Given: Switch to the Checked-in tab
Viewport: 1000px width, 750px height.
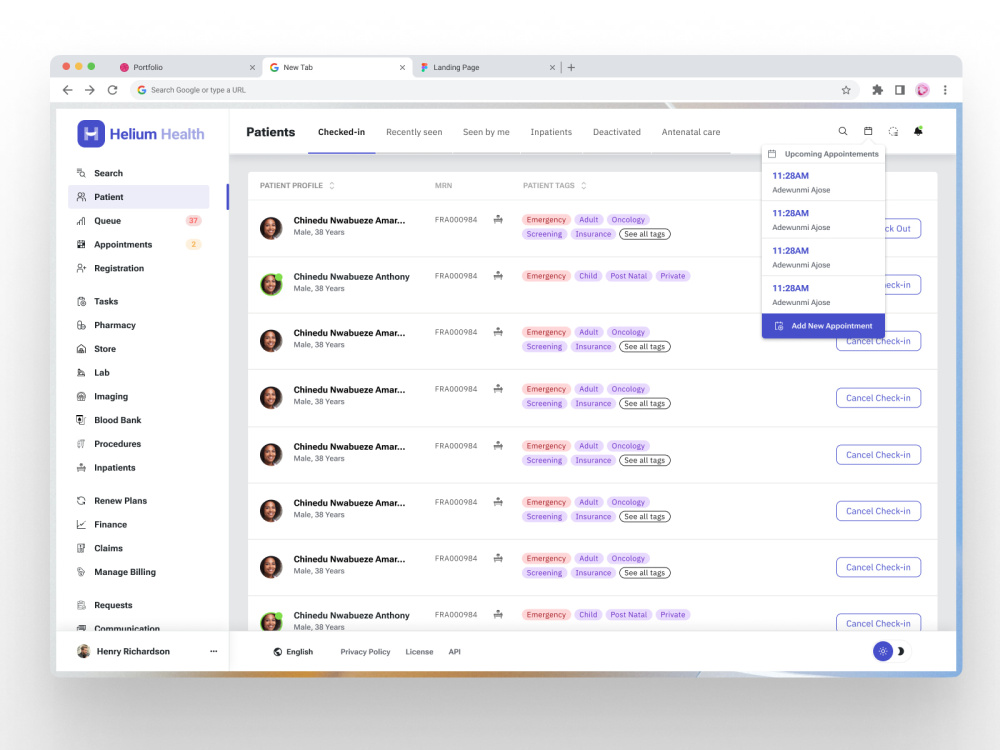Looking at the screenshot, I should click(341, 132).
